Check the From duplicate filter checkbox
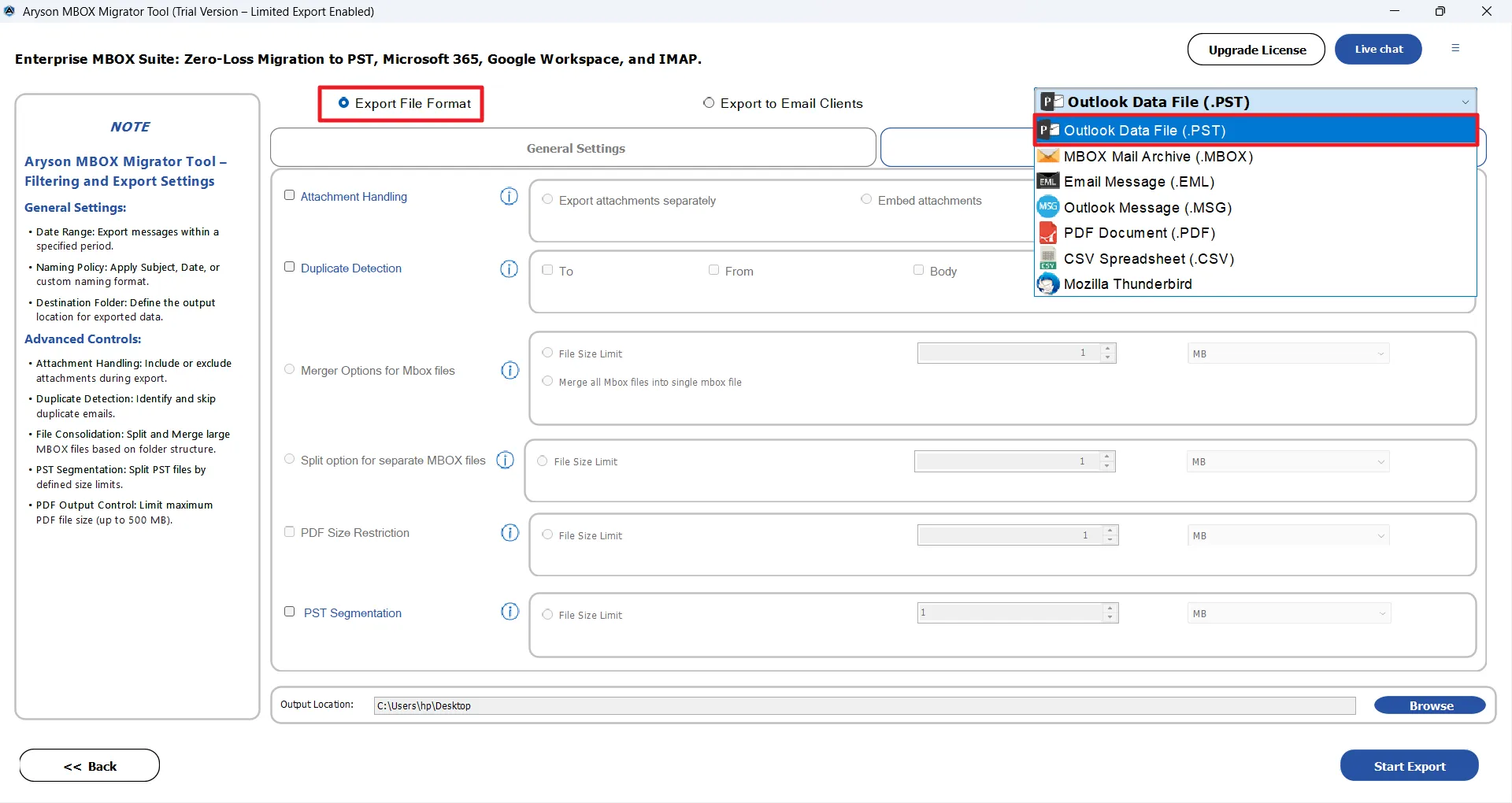The image size is (1512, 803). tap(714, 270)
